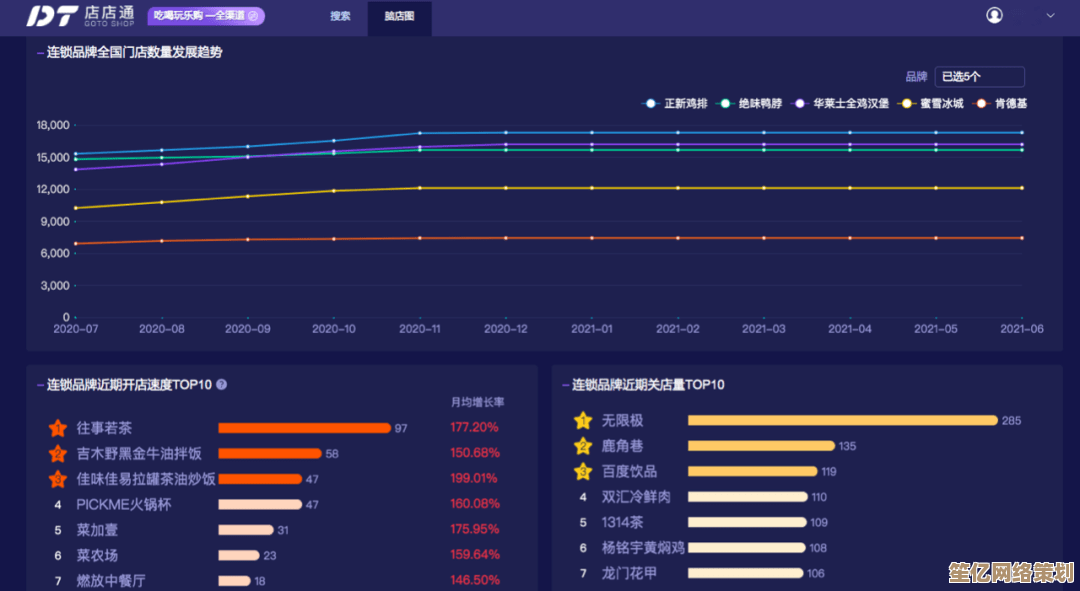Click the 鹿角巷 bar showing 135

[x=761, y=446]
